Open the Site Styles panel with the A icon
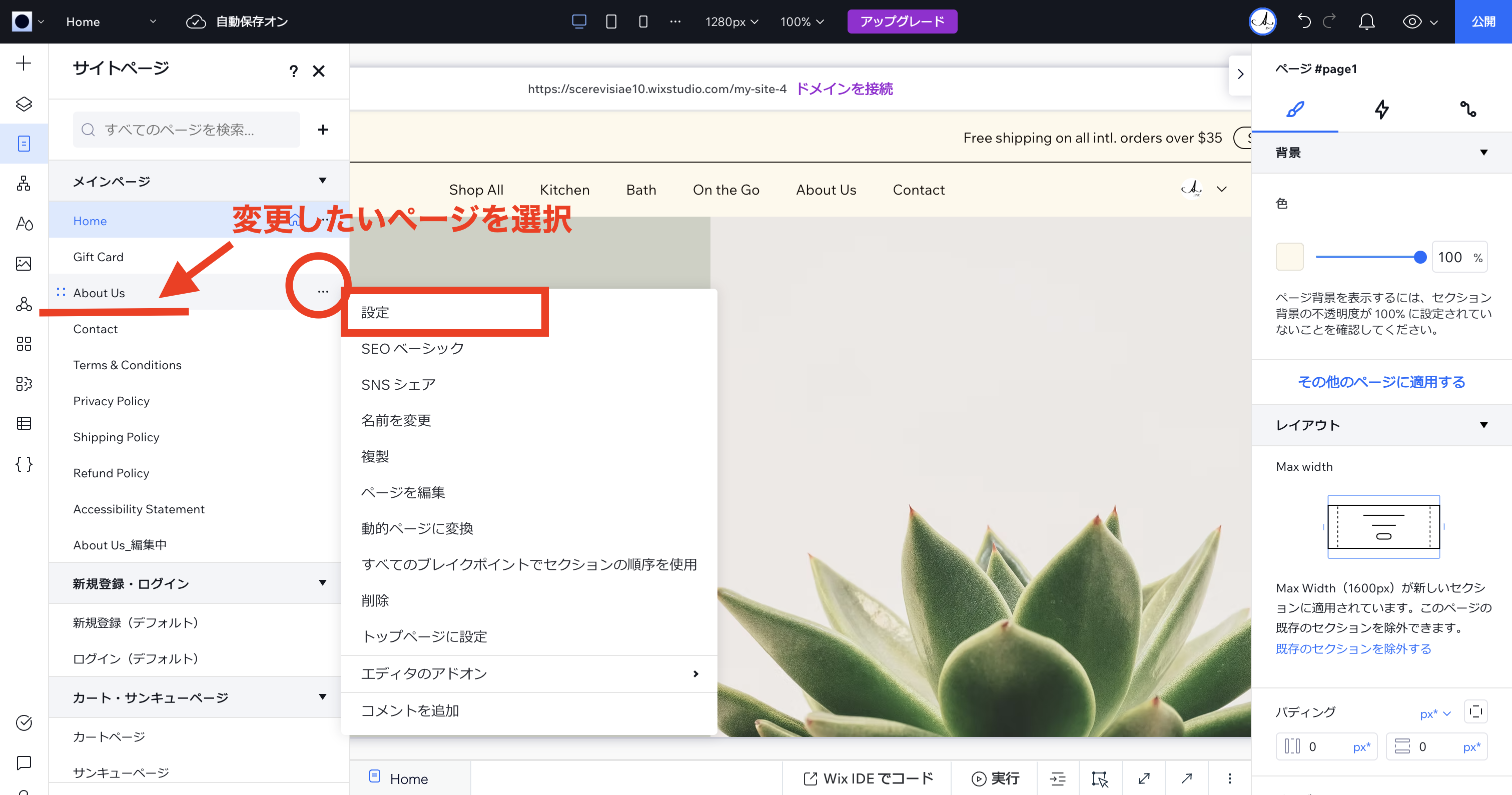 click(x=24, y=224)
